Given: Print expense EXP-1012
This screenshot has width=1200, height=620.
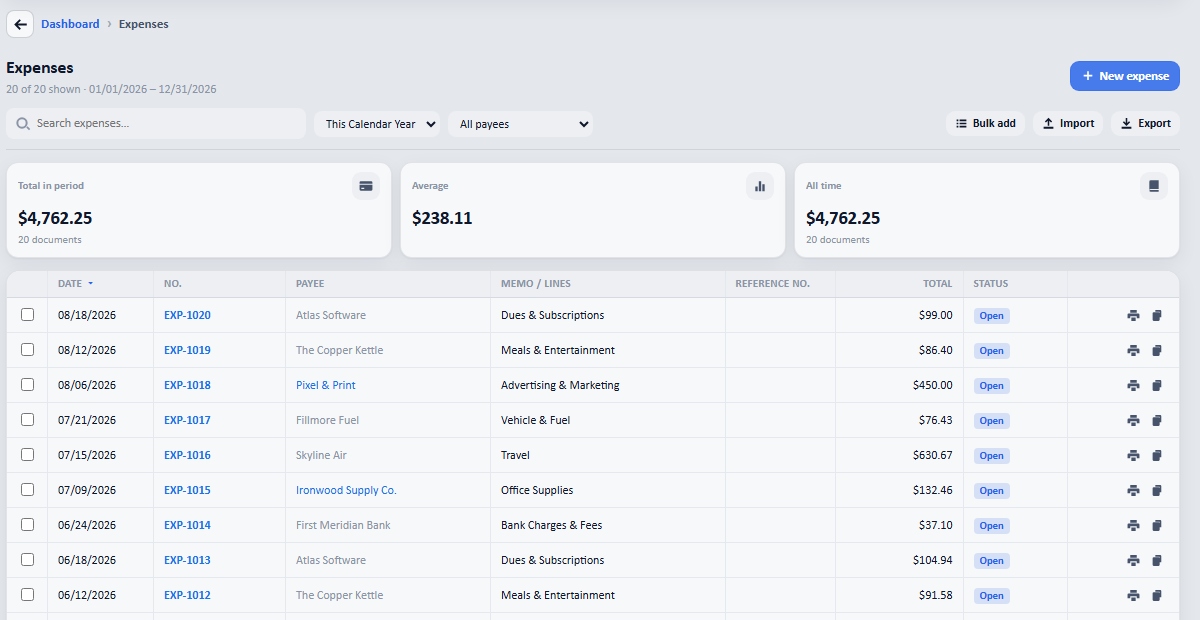Looking at the screenshot, I should point(1133,596).
